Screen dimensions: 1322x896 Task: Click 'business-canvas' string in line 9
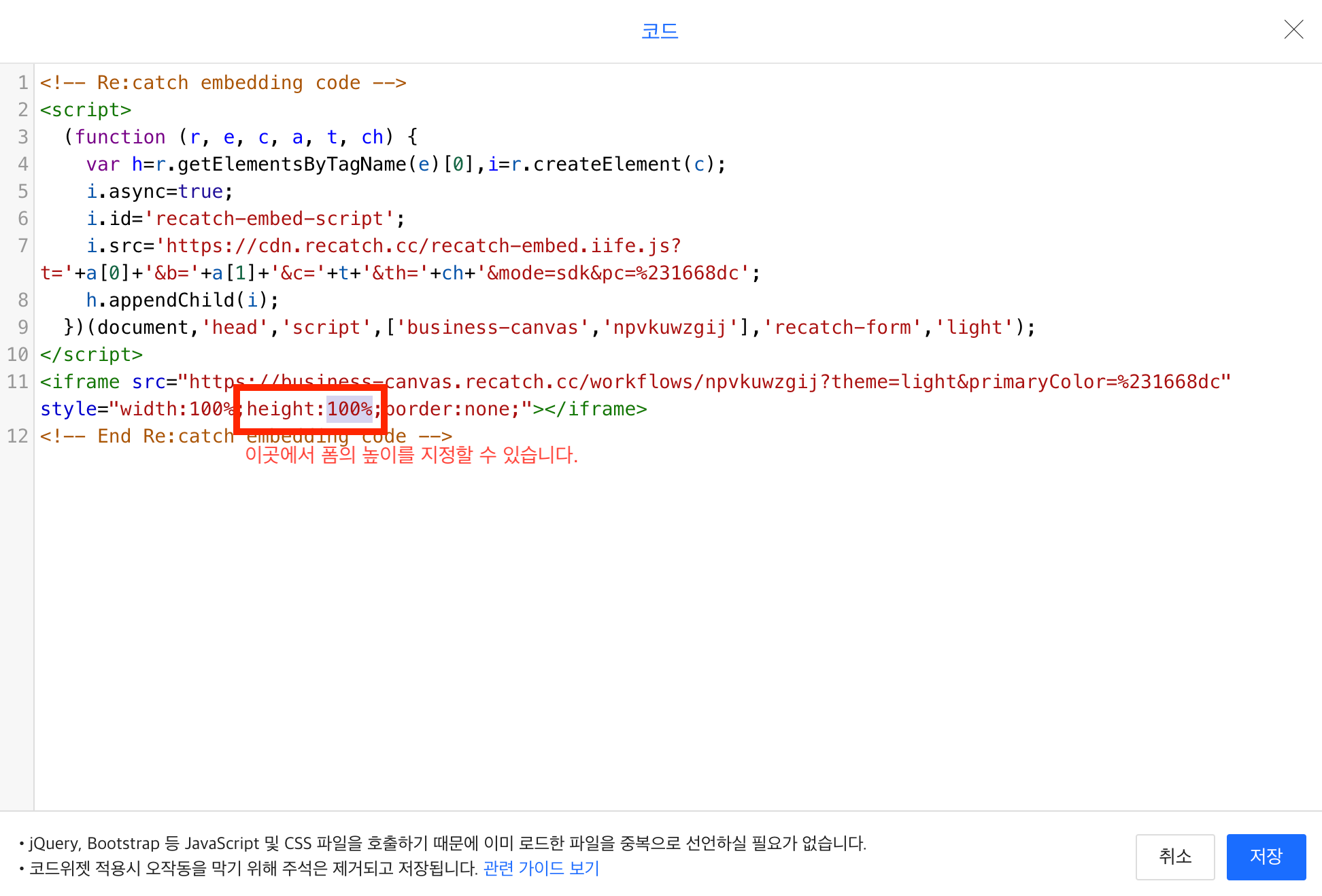click(x=492, y=328)
